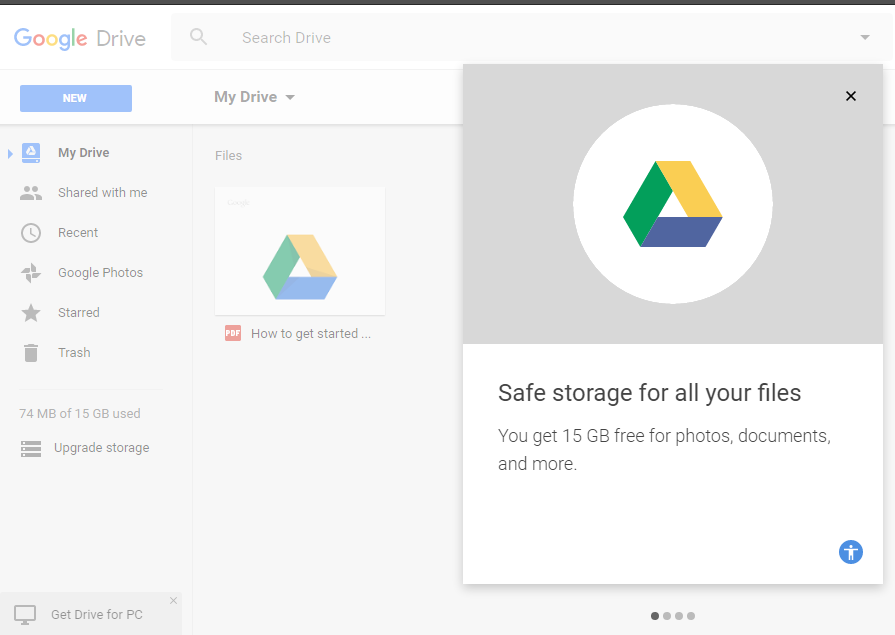895x635 pixels.
Task: Open the How to get started thumbnail
Action: click(x=300, y=251)
